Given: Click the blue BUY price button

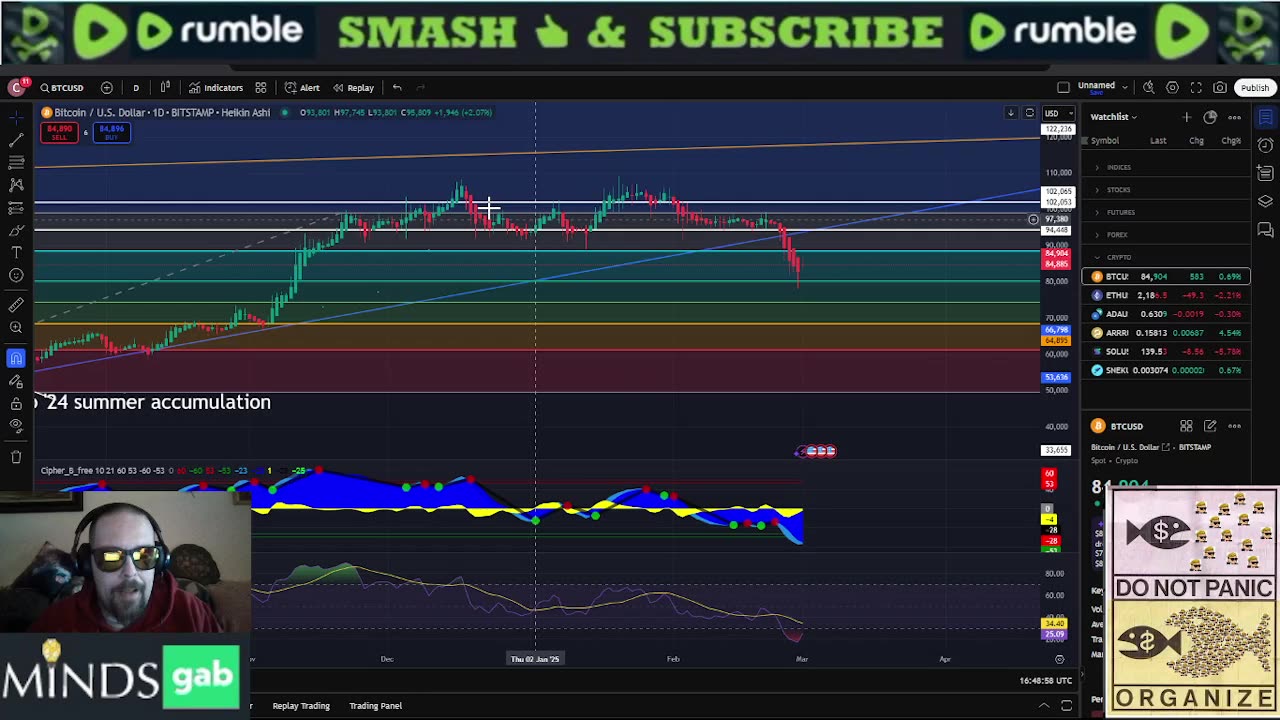Looking at the screenshot, I should 111,132.
